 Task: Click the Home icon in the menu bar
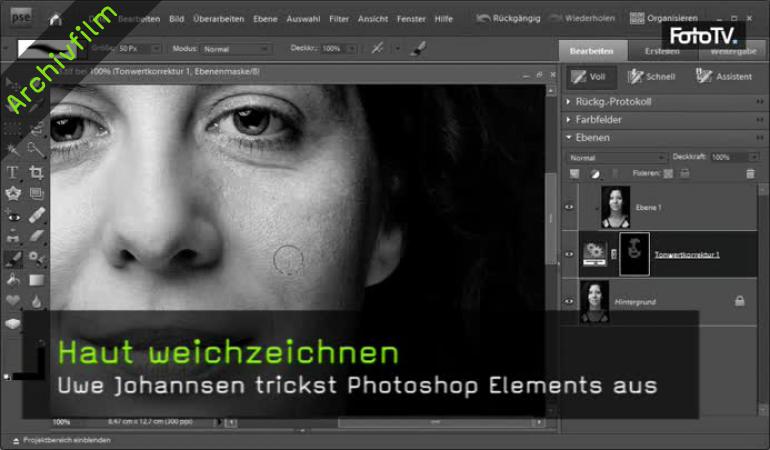[55, 19]
